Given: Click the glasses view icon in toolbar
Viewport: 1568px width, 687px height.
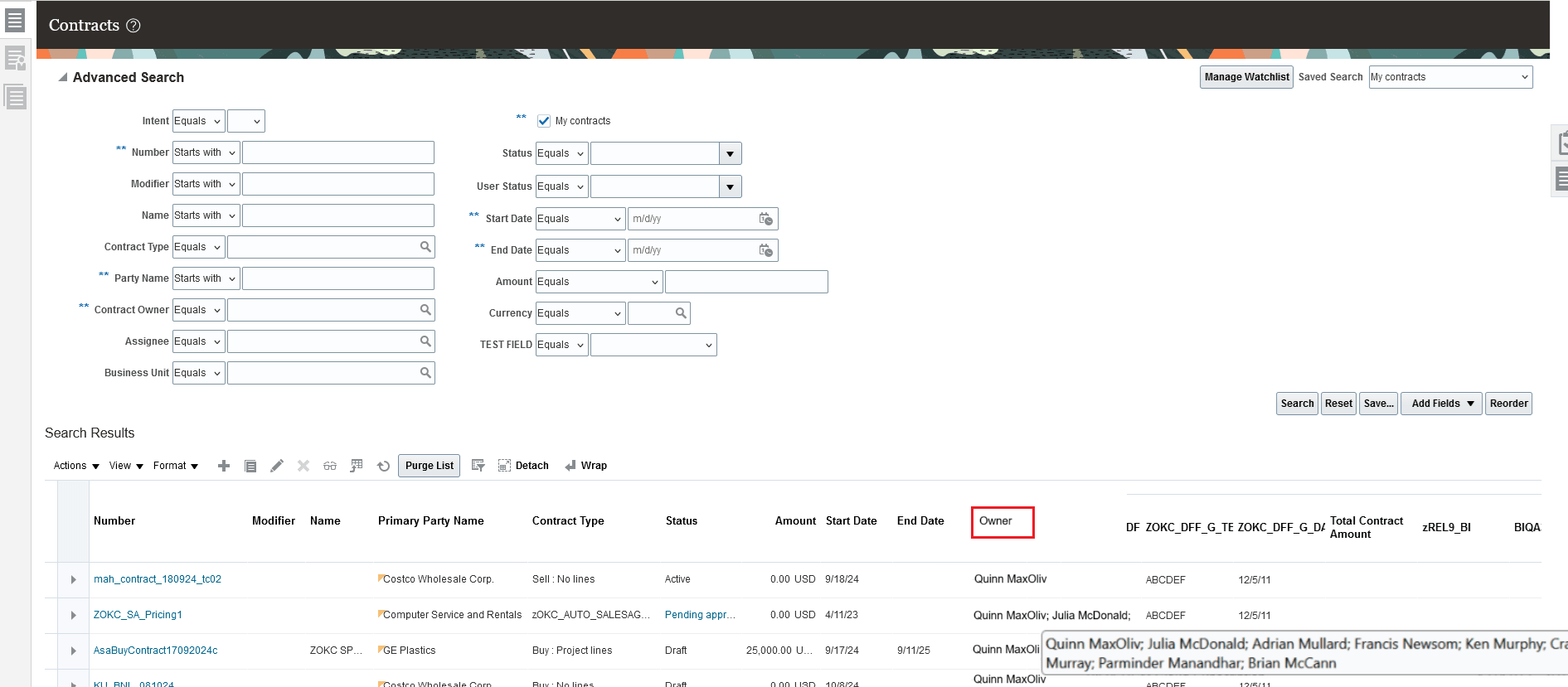Looking at the screenshot, I should tap(330, 466).
